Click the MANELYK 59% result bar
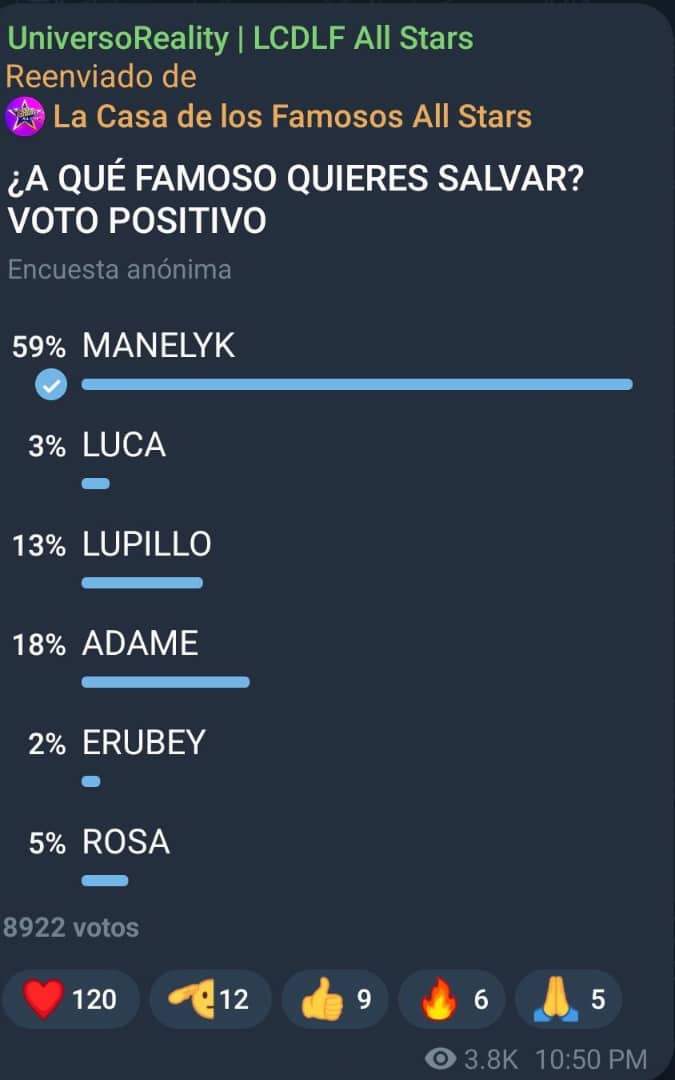 click(356, 384)
